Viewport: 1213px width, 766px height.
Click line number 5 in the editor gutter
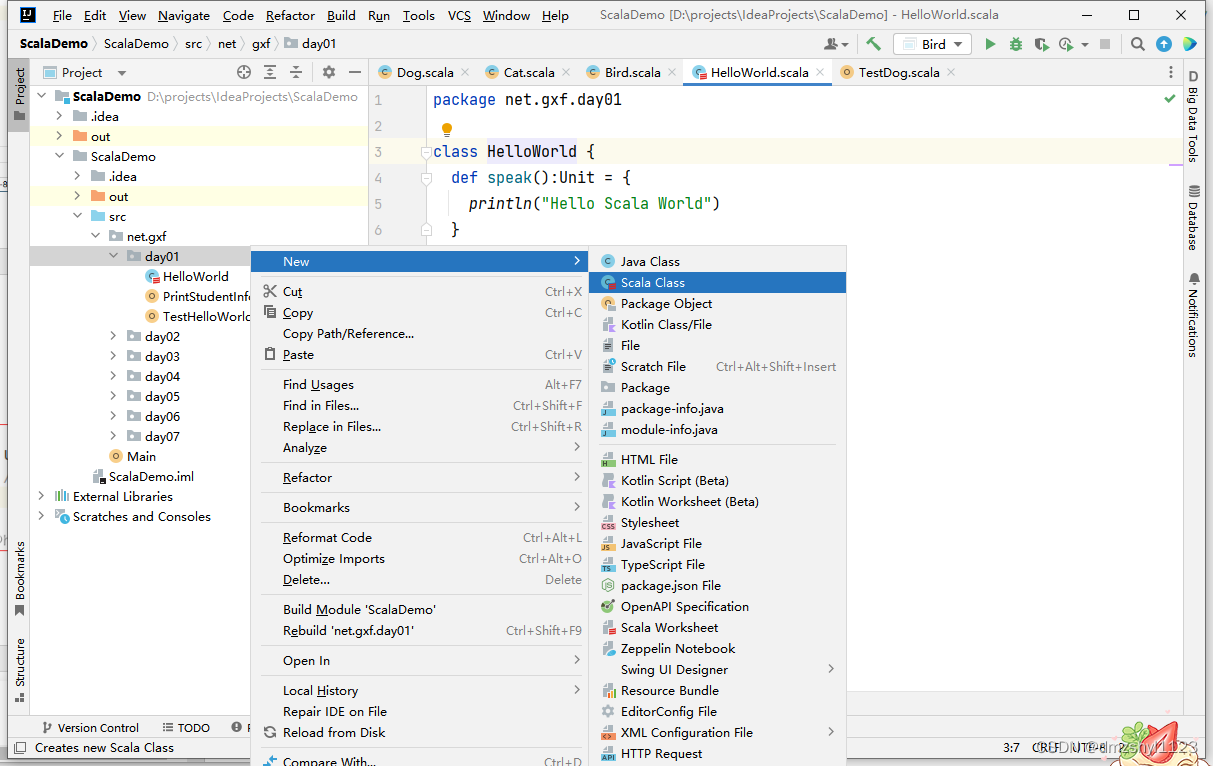pyautogui.click(x=378, y=204)
